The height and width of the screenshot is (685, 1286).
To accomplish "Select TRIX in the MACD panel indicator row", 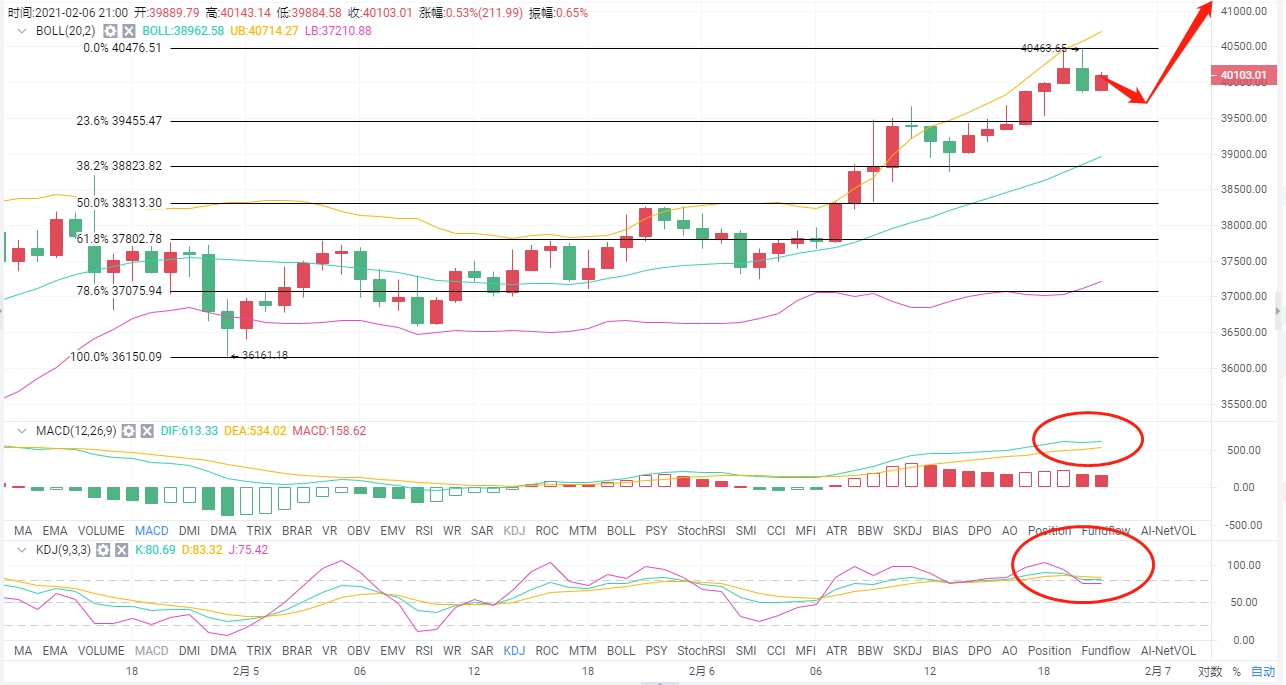I will tap(259, 530).
